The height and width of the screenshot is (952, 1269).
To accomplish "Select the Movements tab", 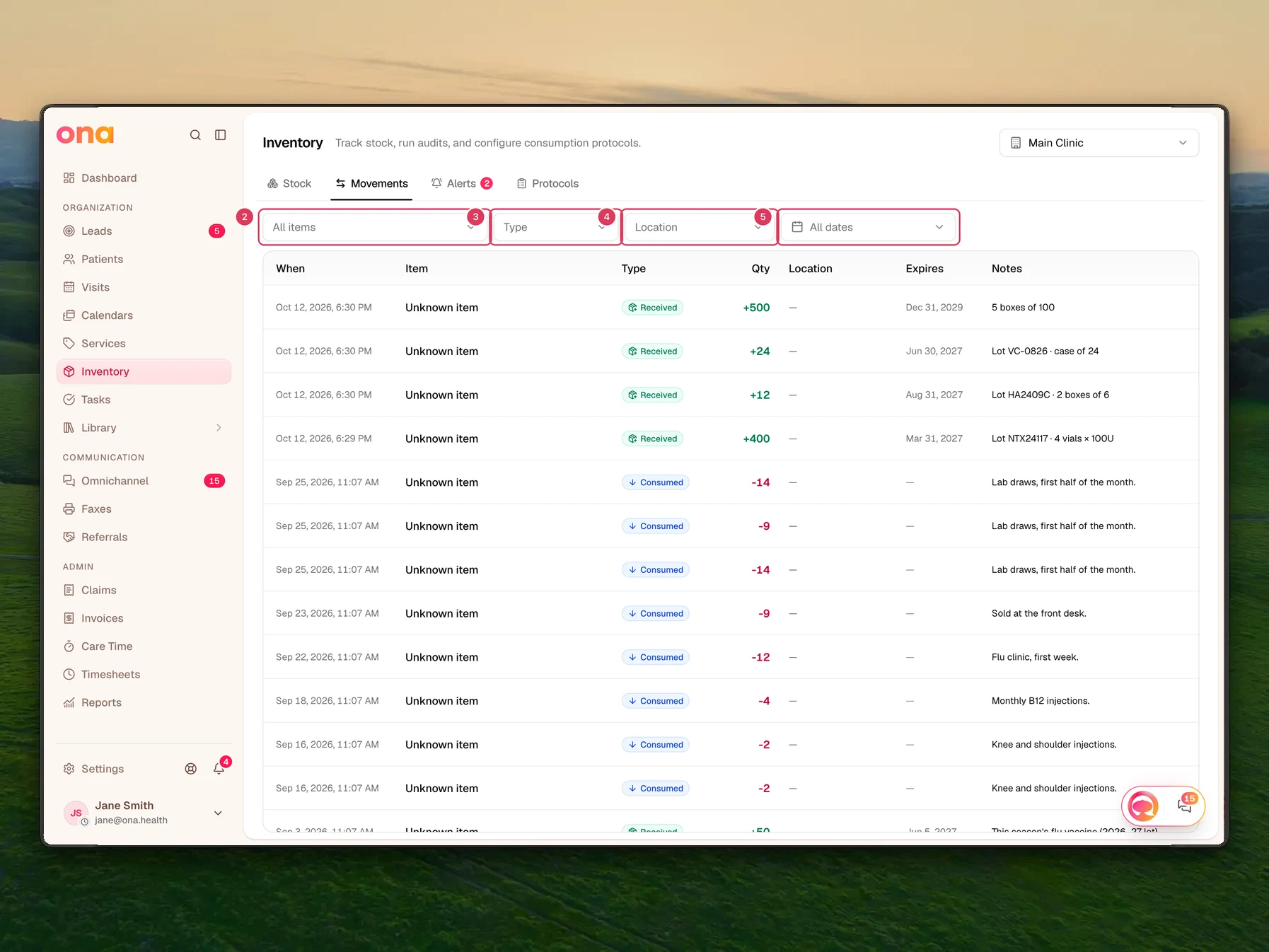I will click(371, 184).
